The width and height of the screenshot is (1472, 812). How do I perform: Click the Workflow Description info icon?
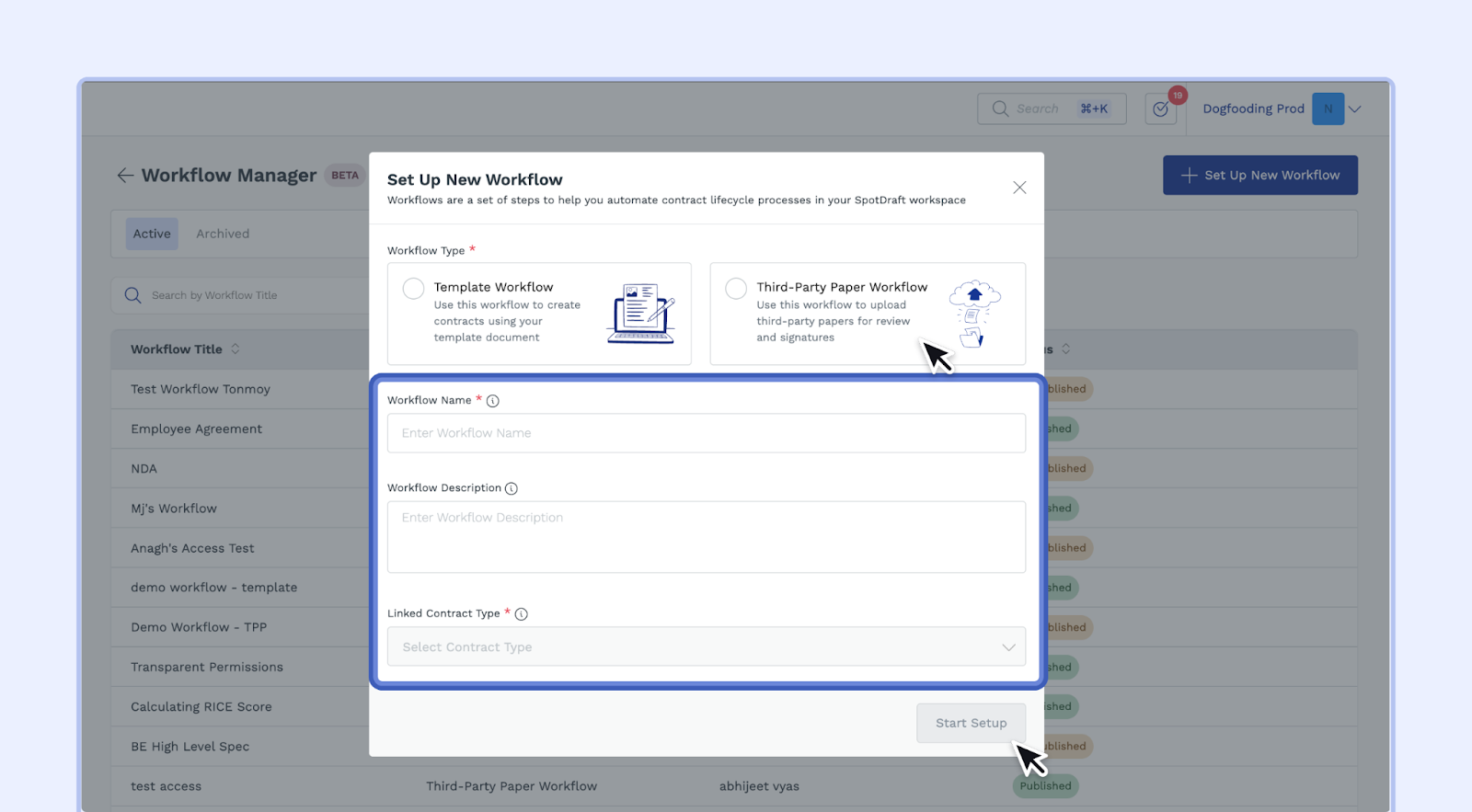pyautogui.click(x=512, y=488)
